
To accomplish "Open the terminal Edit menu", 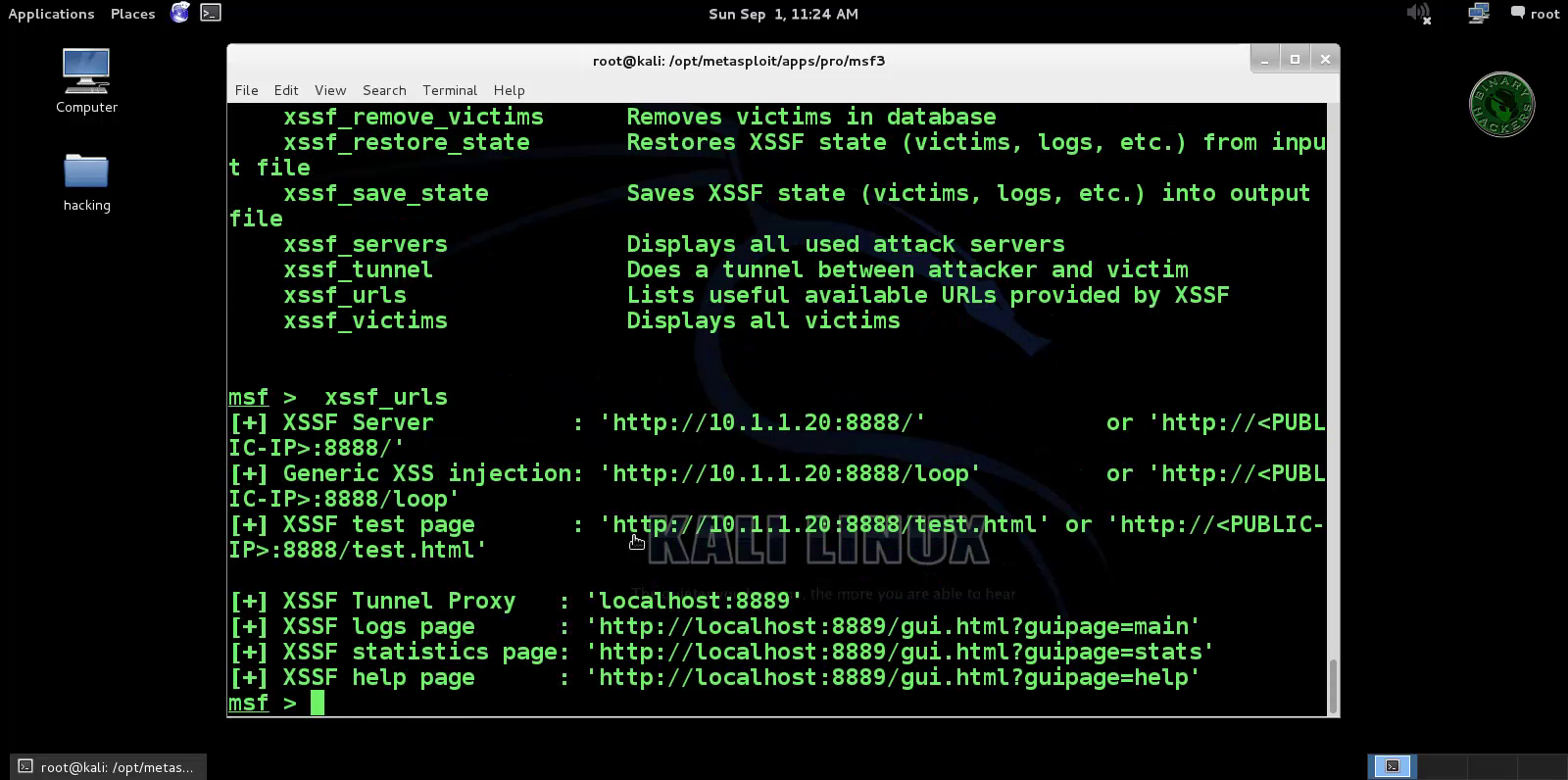I will click(x=286, y=90).
